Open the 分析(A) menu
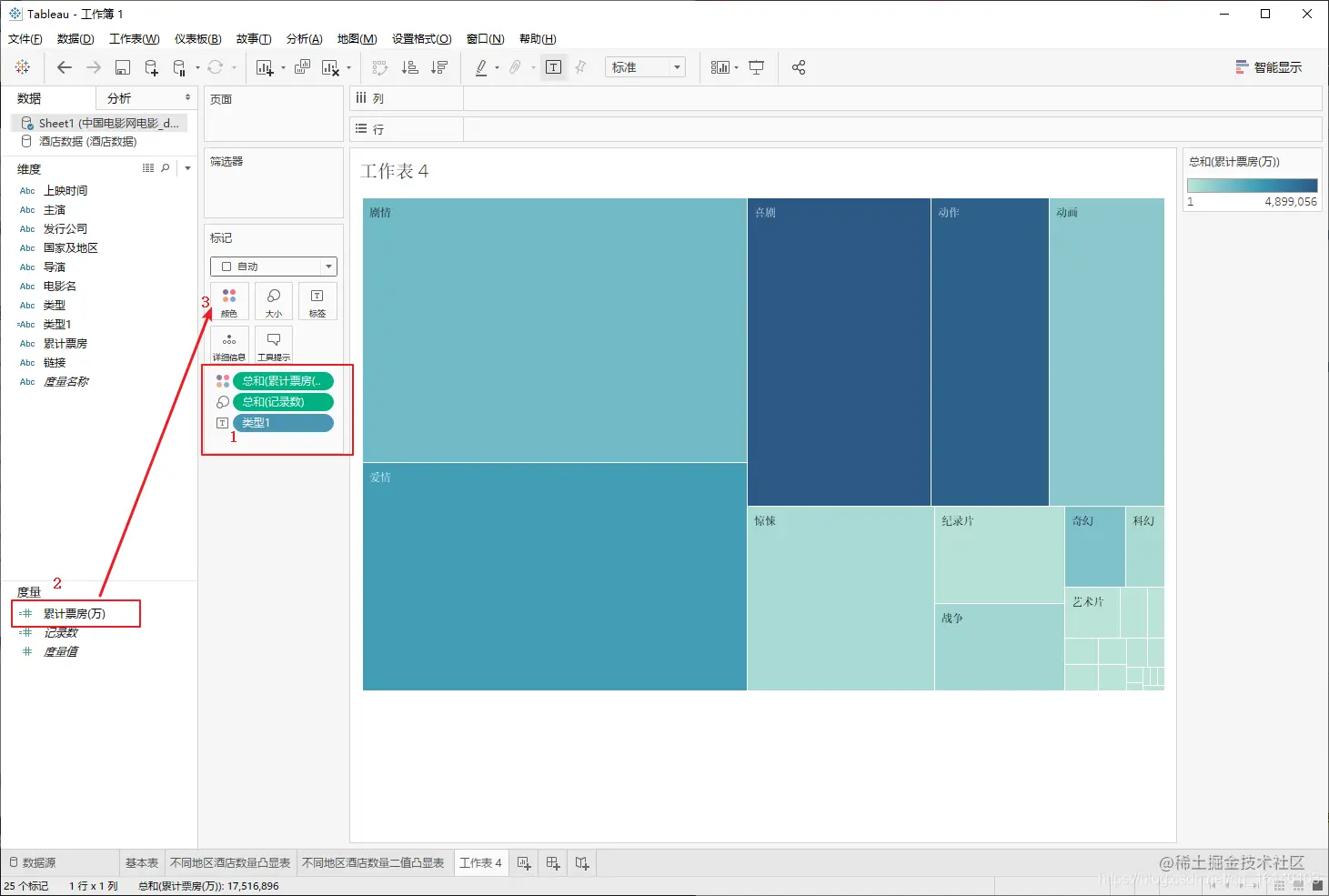 (x=305, y=39)
